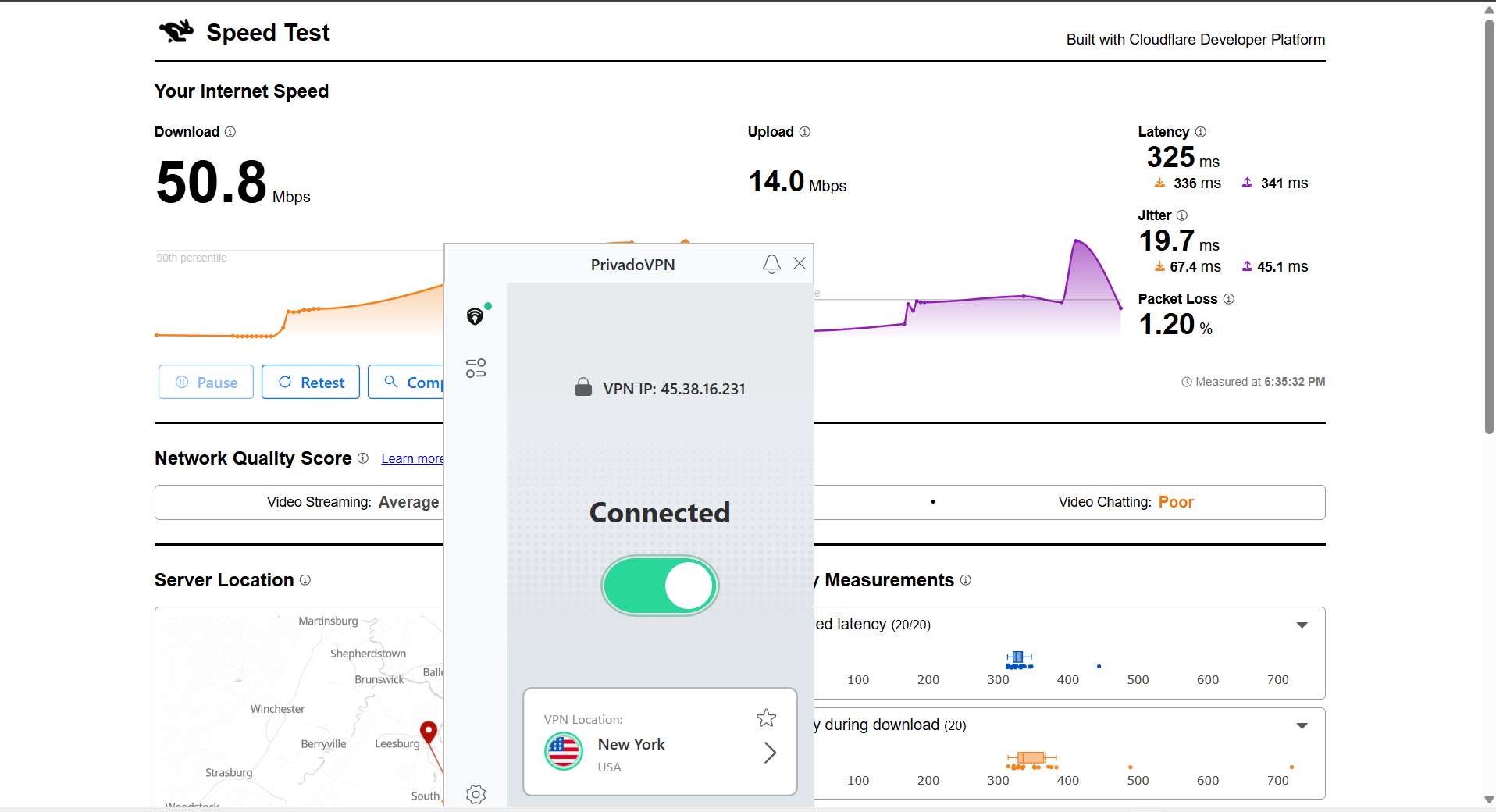This screenshot has width=1496, height=812.
Task: Click the USA flag icon
Action: click(564, 752)
